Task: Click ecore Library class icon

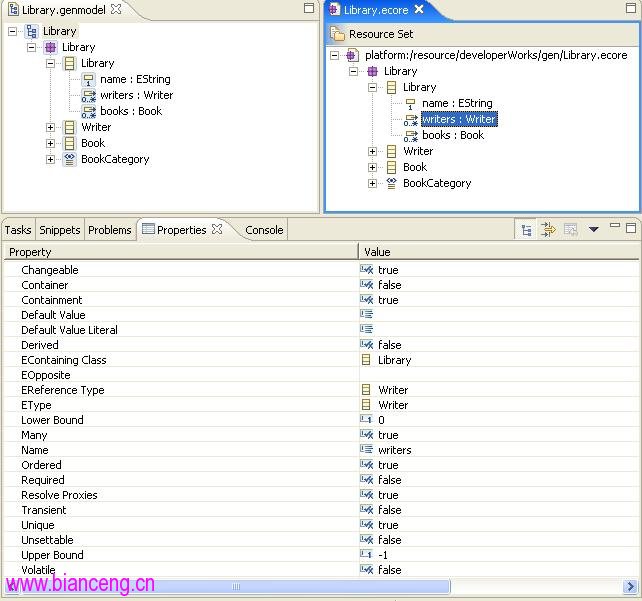Action: [391, 87]
